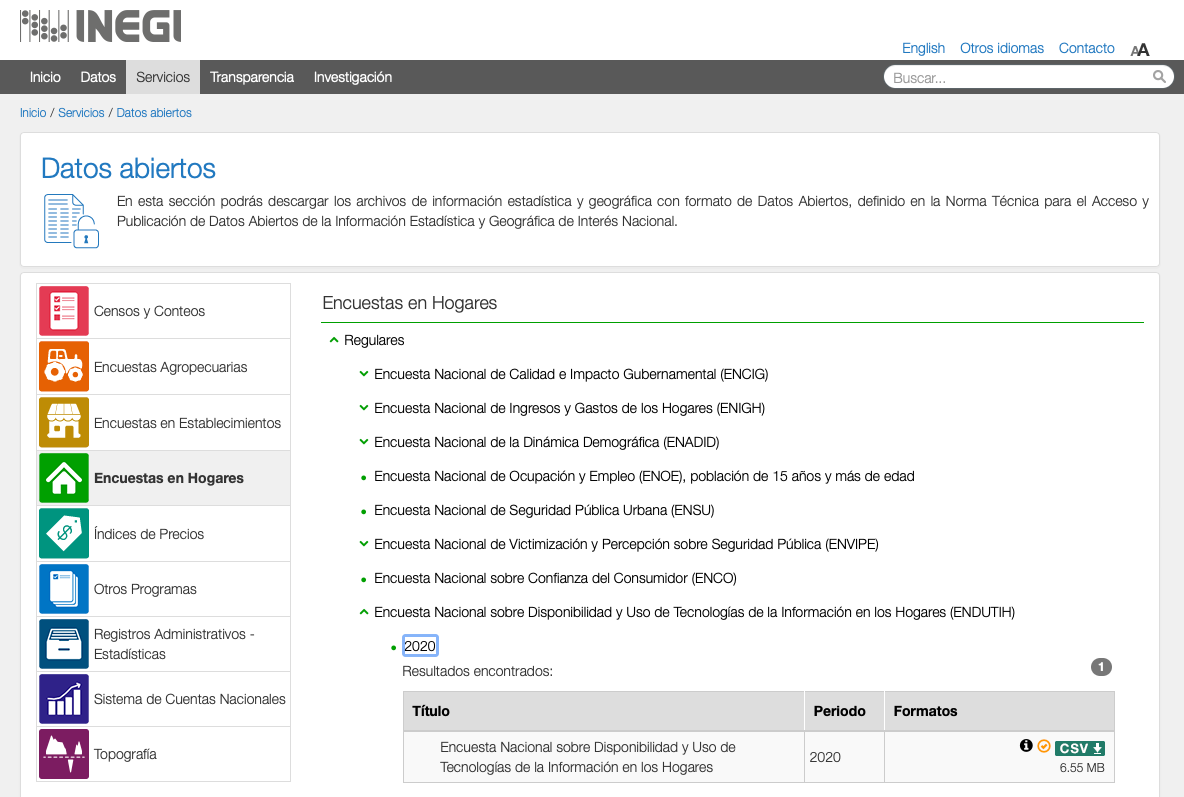Click the Servicios breadcrumb link

click(x=82, y=113)
